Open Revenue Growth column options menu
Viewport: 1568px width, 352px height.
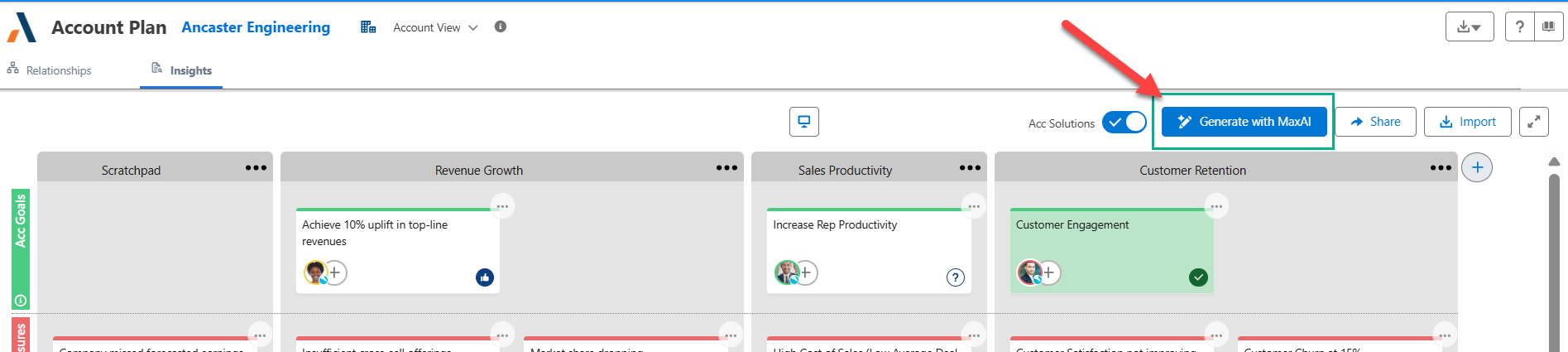click(726, 168)
